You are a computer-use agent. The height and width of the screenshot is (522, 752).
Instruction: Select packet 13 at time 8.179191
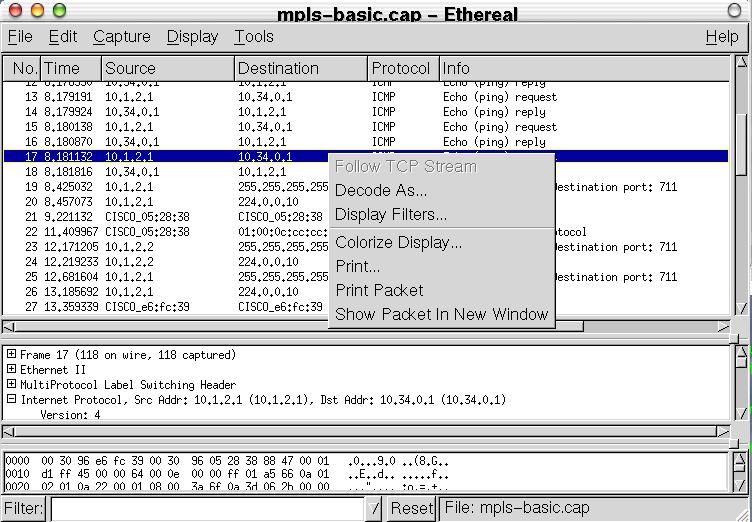point(366,97)
